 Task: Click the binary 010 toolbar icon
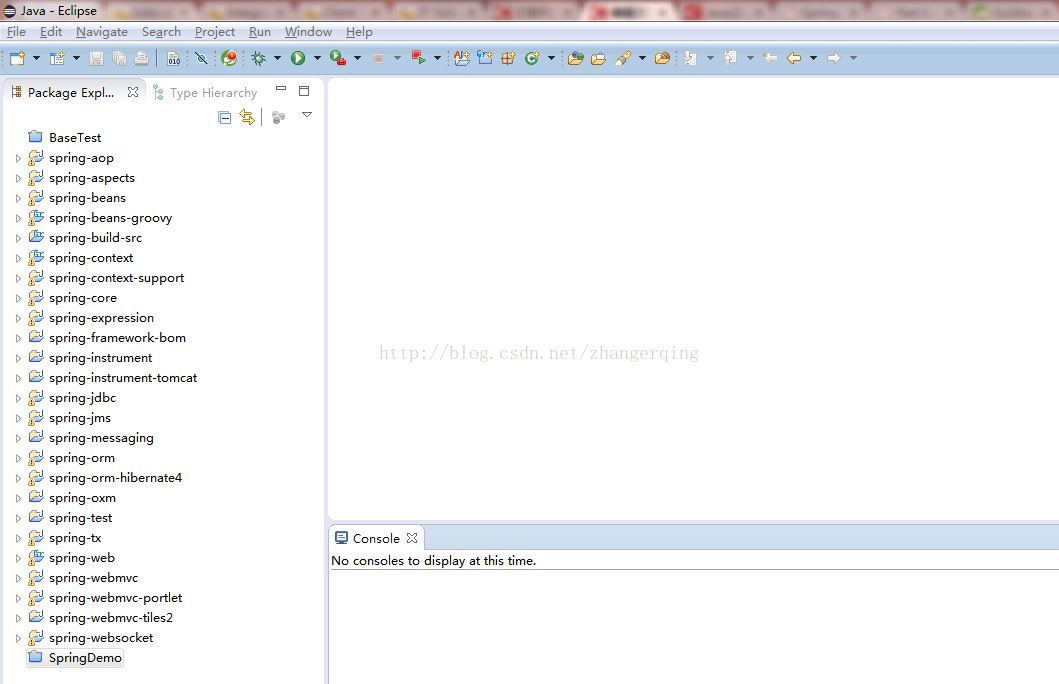(174, 58)
